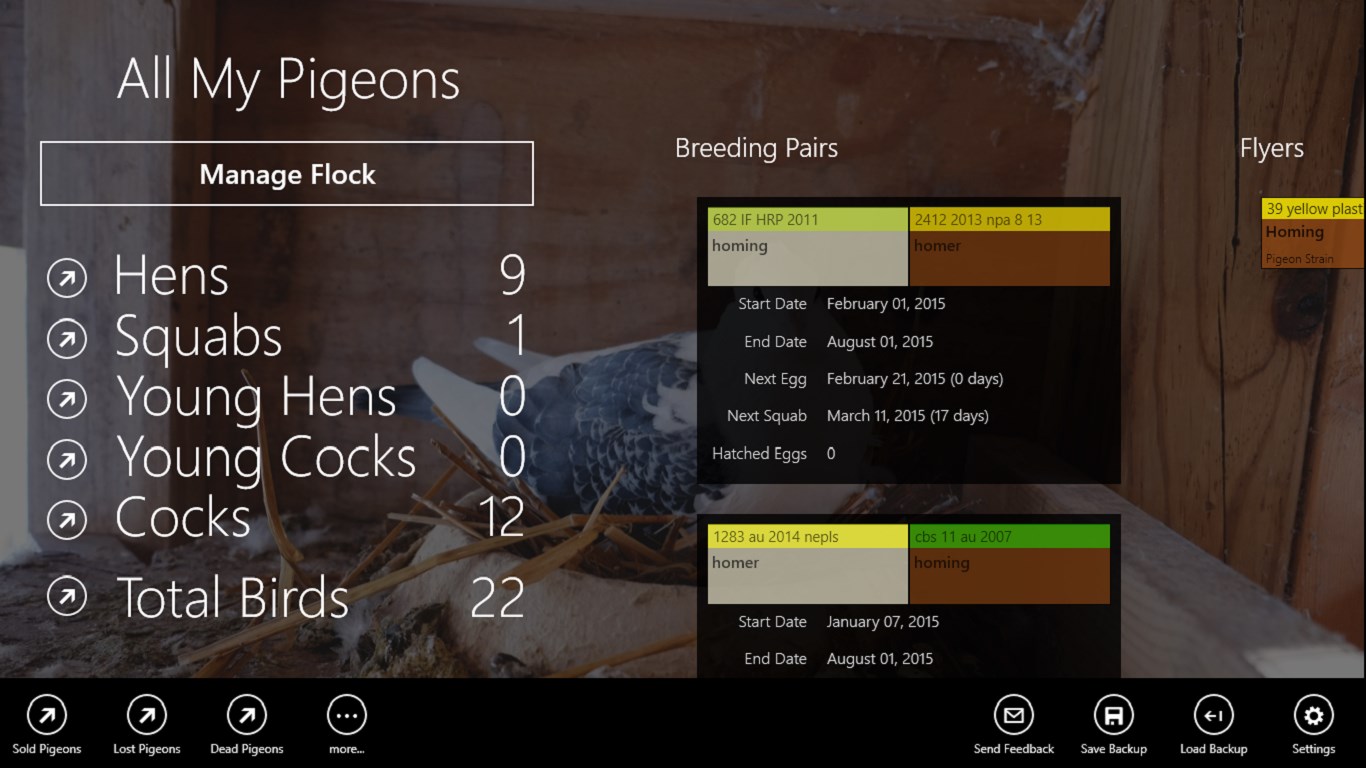Select the 2412 2013 npa 8 13 tile
Screen dimensions: 1366x768
(1010, 246)
